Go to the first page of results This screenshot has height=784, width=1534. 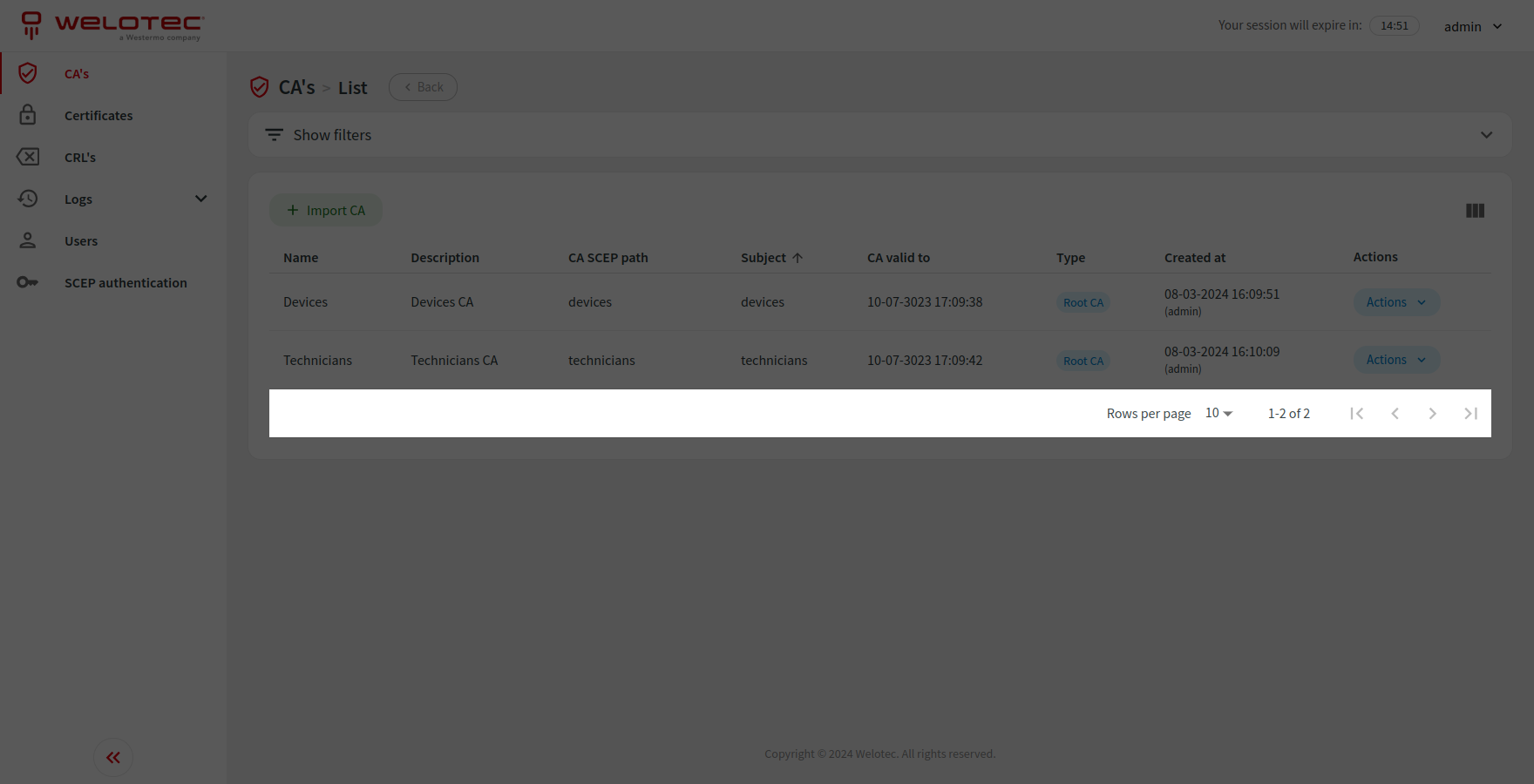[1357, 413]
